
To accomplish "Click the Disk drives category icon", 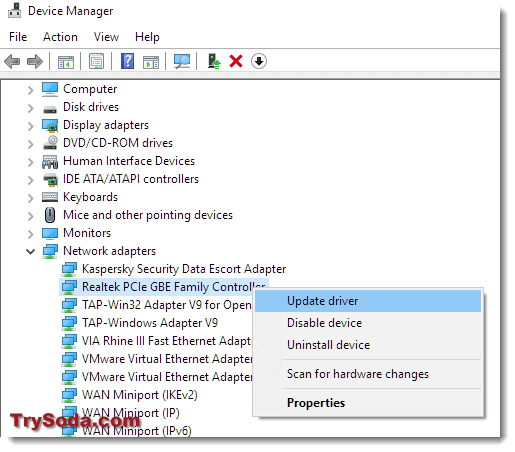I will (x=50, y=109).
